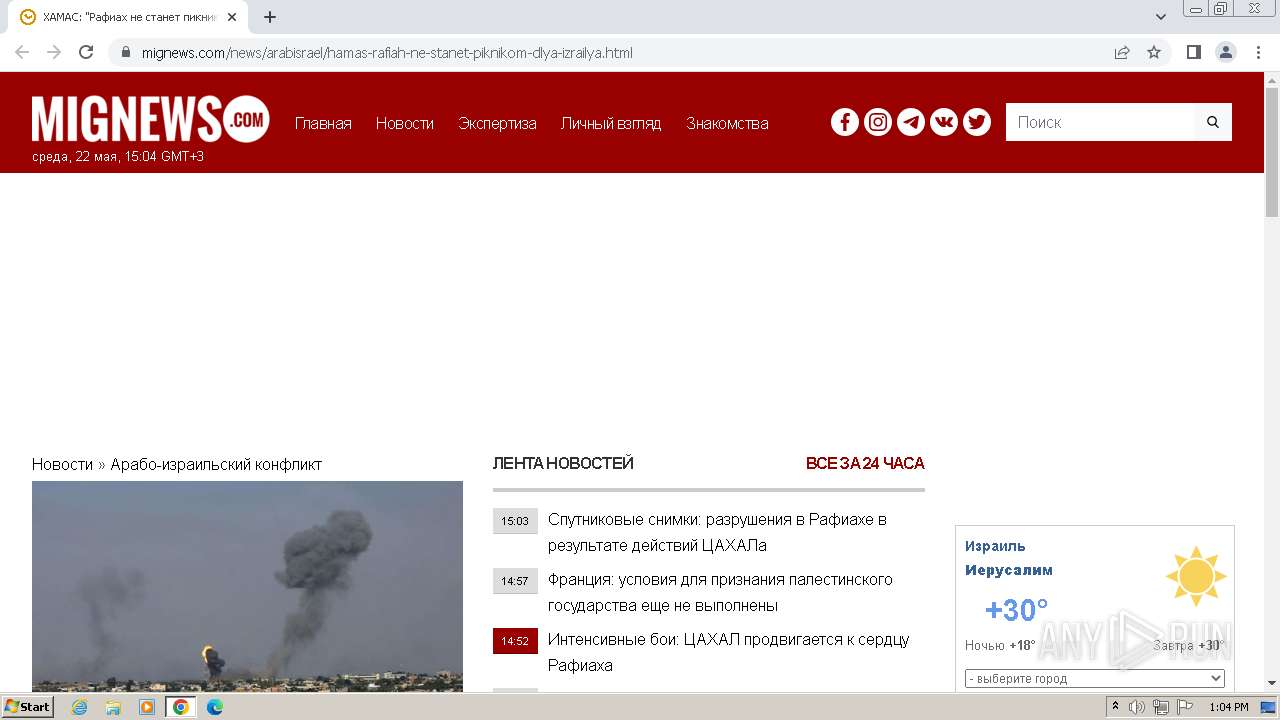Click into the Поиск search field
The width and height of the screenshot is (1280, 720).
[1100, 122]
